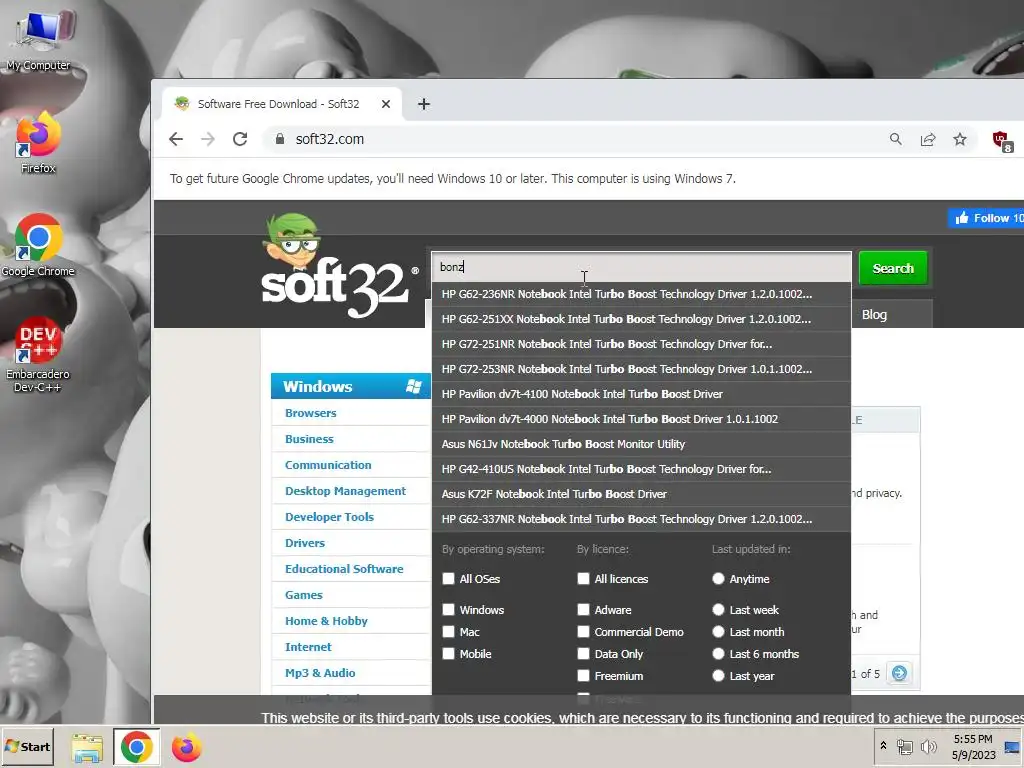Click the Chrome back arrow
Image resolution: width=1024 pixels, height=768 pixels.
(176, 139)
